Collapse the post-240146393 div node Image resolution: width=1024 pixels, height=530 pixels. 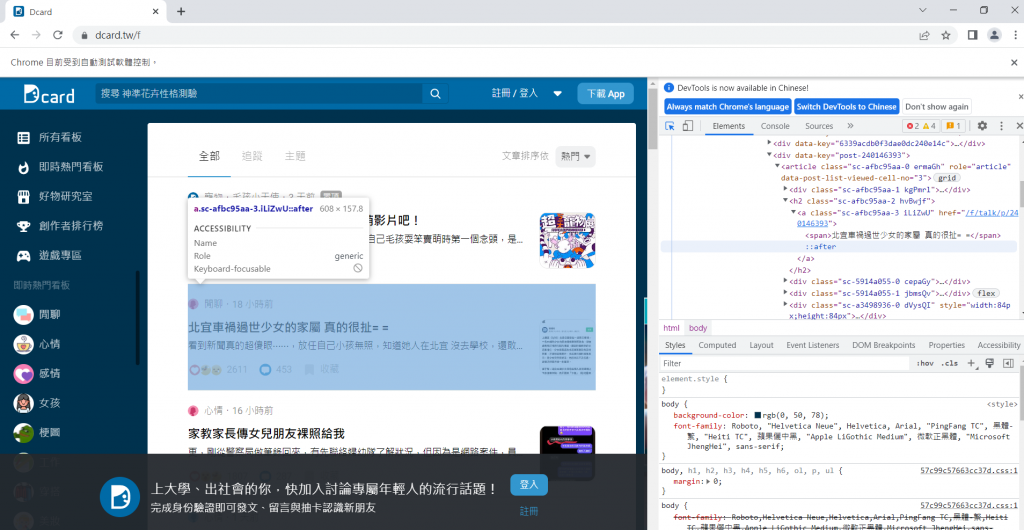(x=770, y=155)
